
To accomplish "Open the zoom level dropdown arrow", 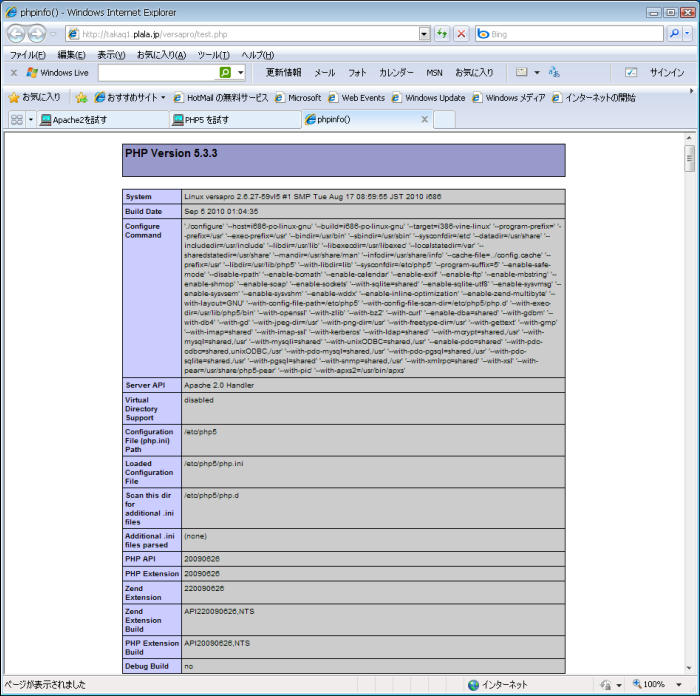I will [x=679, y=684].
